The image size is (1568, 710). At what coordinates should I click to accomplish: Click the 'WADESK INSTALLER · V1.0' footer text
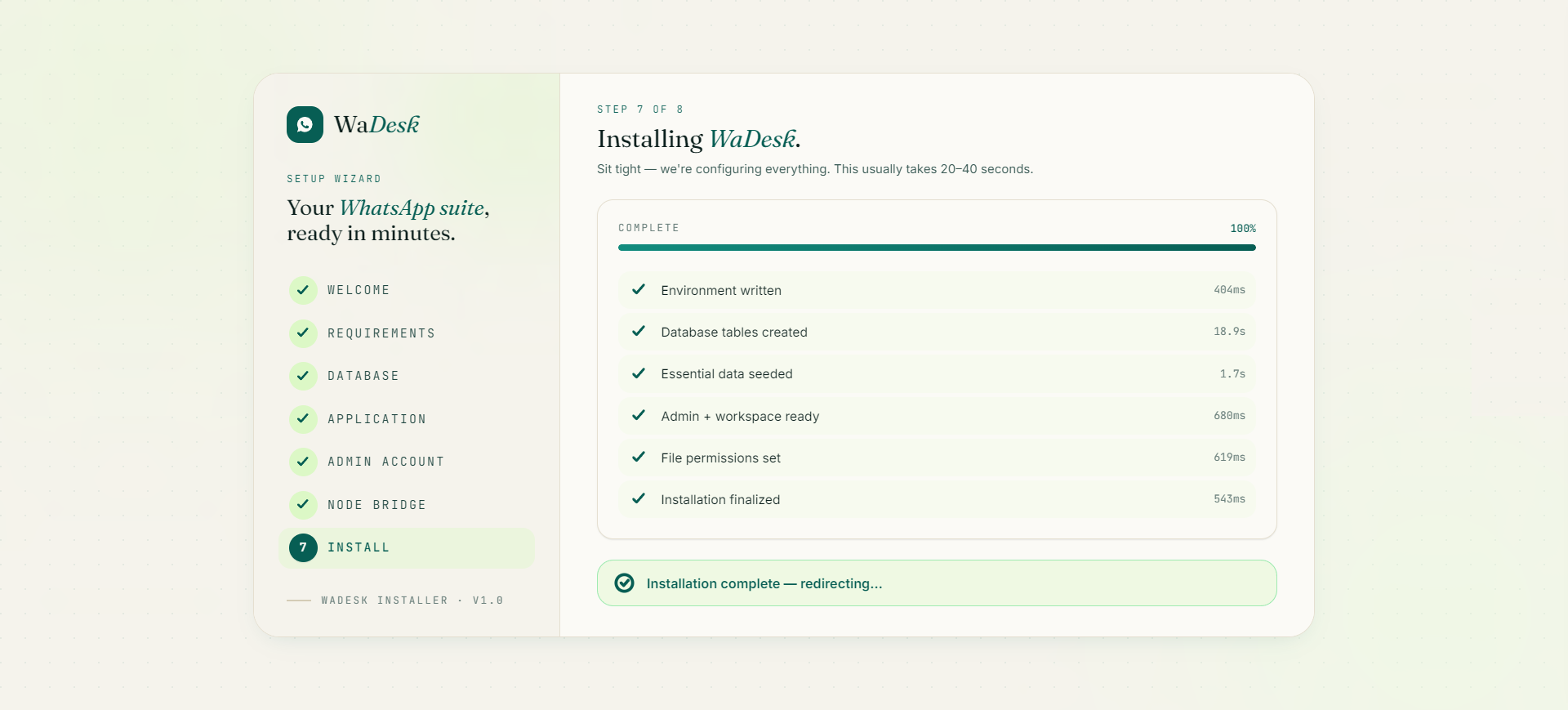[412, 601]
